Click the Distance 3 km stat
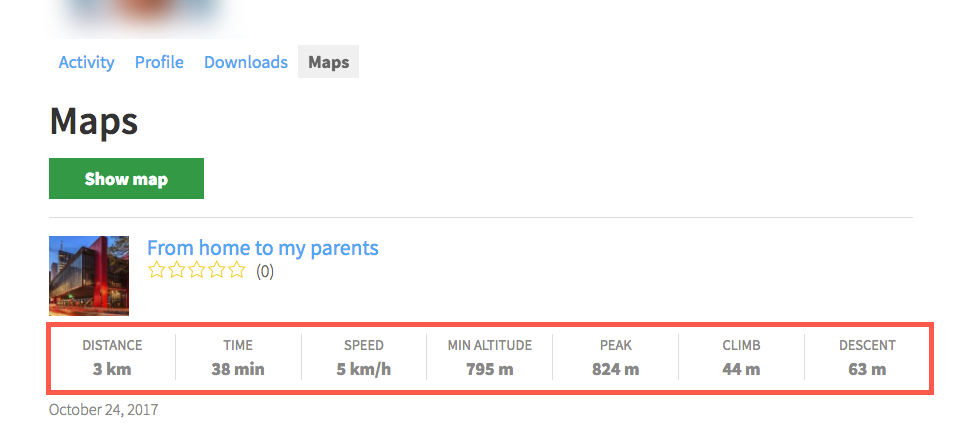This screenshot has width=968, height=429. point(112,357)
